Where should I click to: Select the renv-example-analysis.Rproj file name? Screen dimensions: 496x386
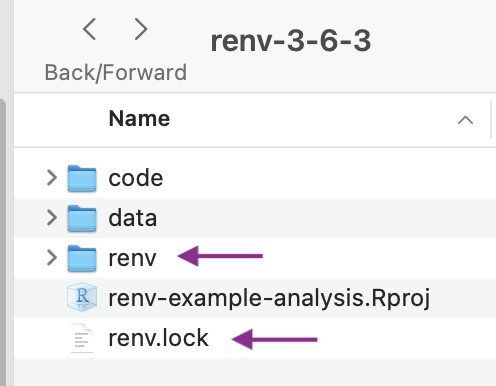[x=269, y=298]
